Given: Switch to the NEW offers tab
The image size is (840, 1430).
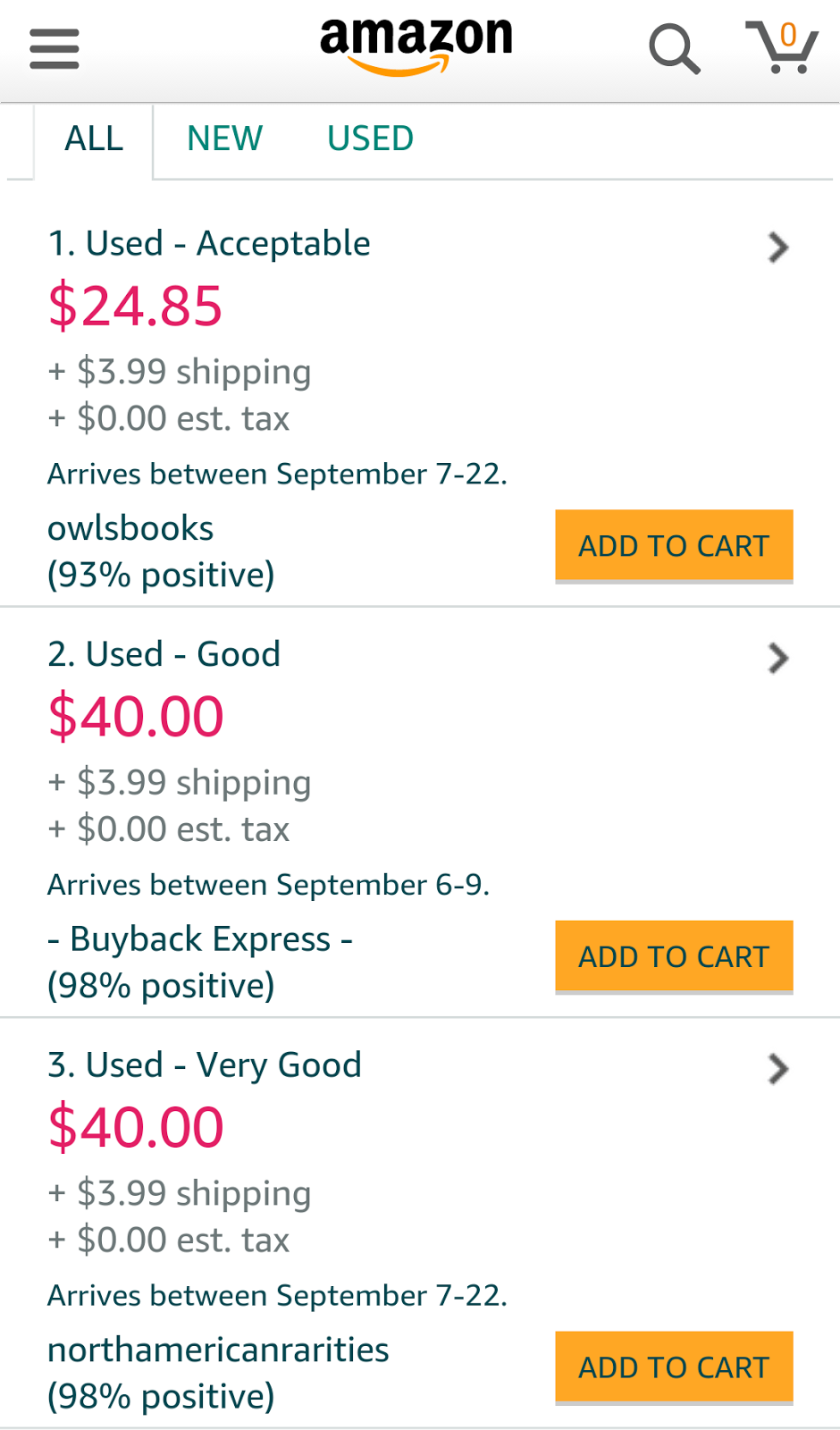Looking at the screenshot, I should pos(224,139).
